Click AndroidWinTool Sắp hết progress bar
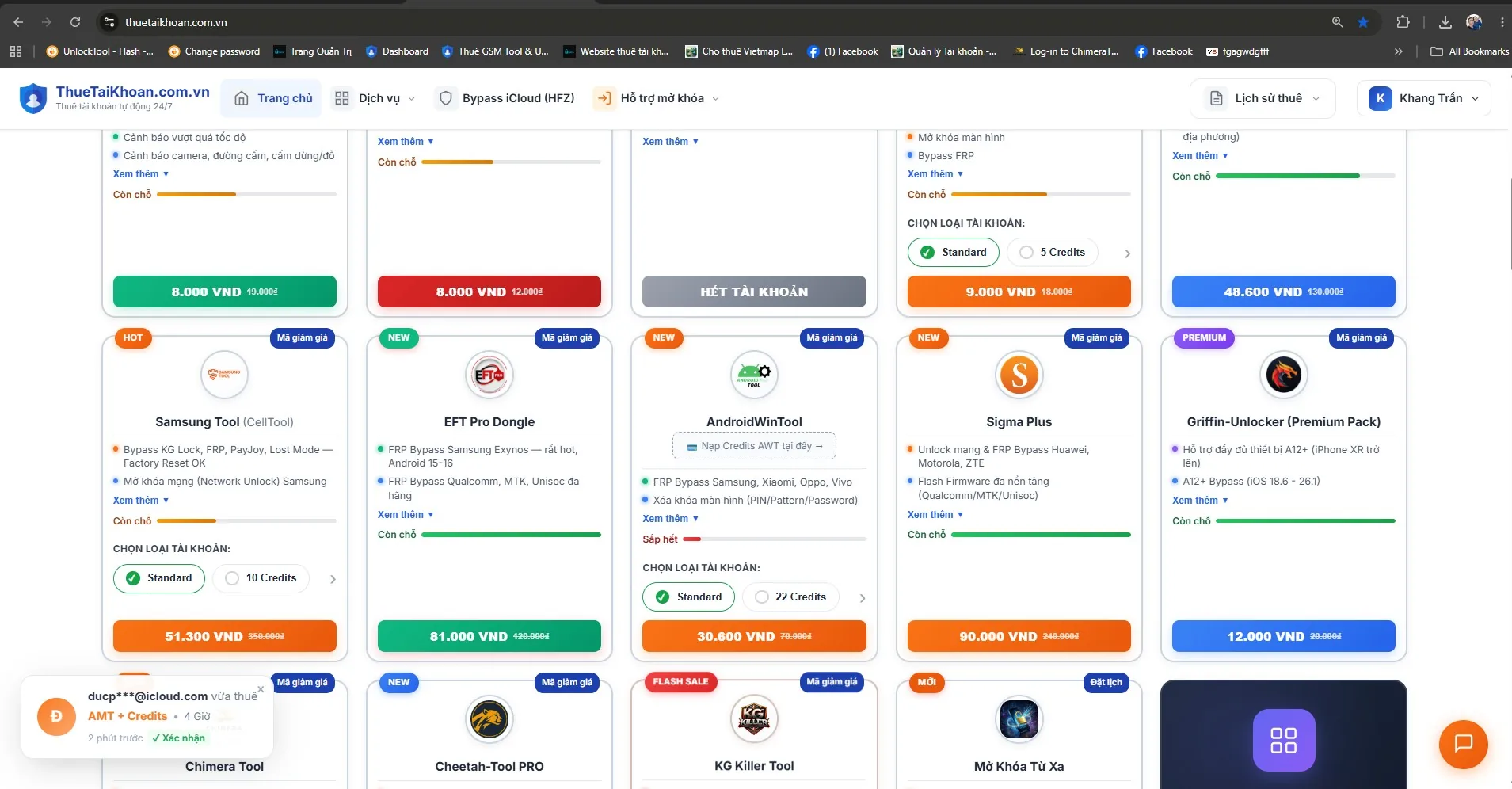Screen dimensions: 1512x789 [775, 539]
